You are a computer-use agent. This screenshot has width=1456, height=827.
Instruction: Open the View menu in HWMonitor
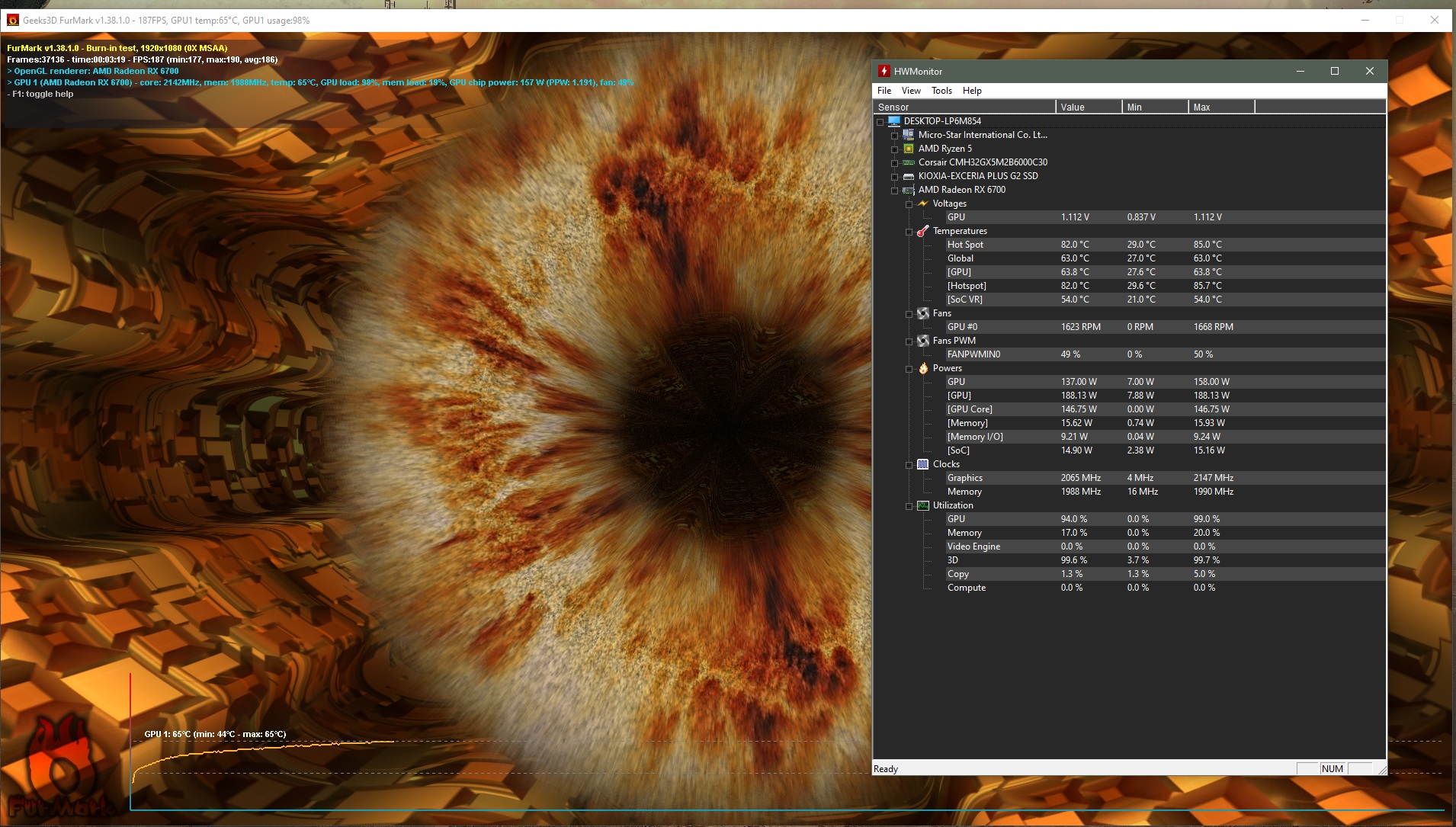911,91
